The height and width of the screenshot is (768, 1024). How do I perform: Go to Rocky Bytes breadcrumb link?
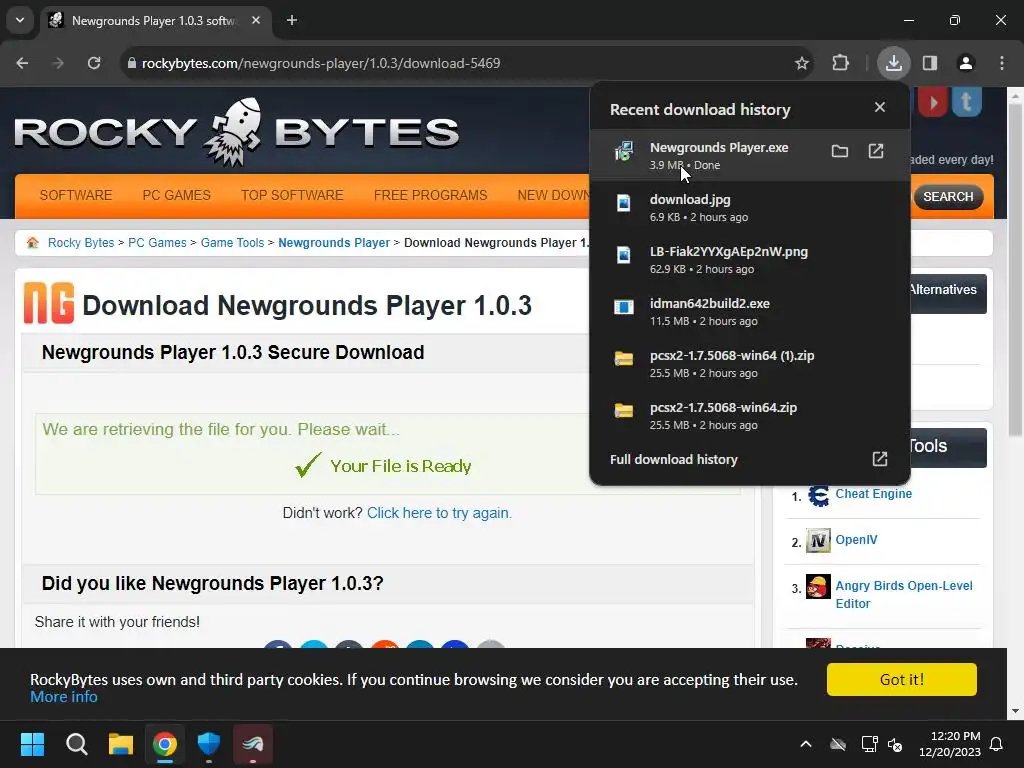(x=81, y=243)
